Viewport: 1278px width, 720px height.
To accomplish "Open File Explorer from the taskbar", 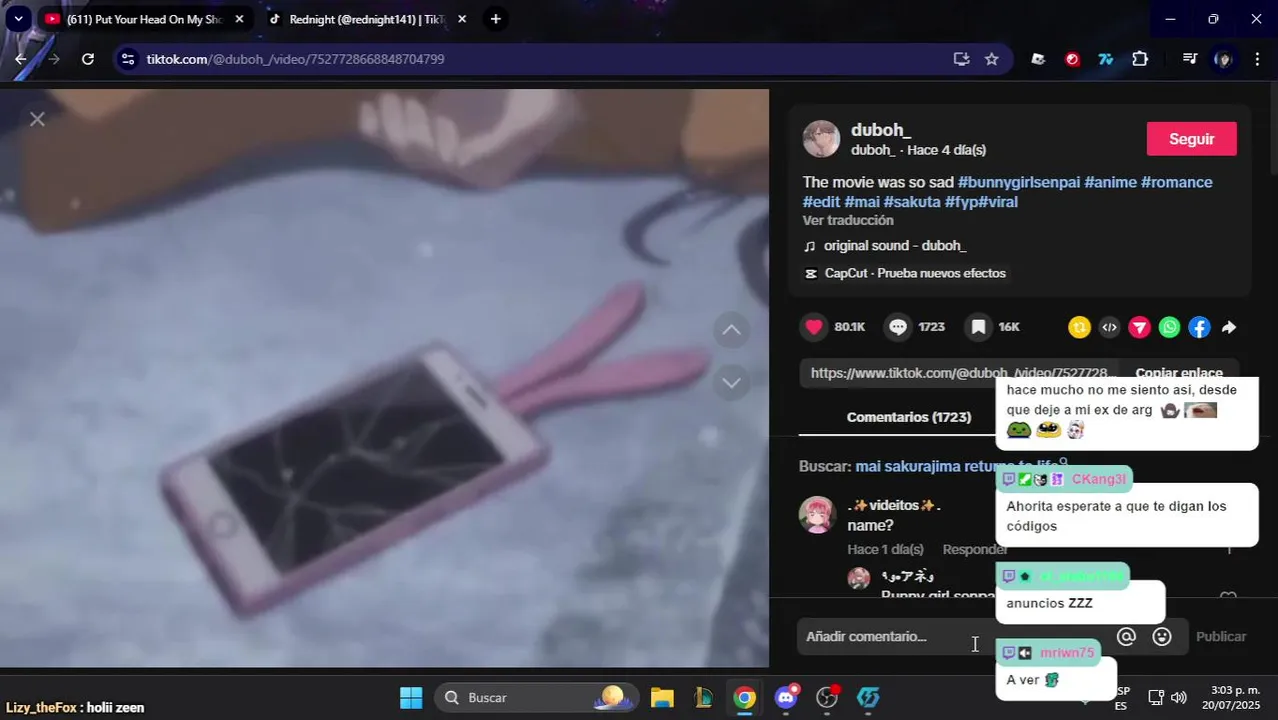I will [x=662, y=697].
